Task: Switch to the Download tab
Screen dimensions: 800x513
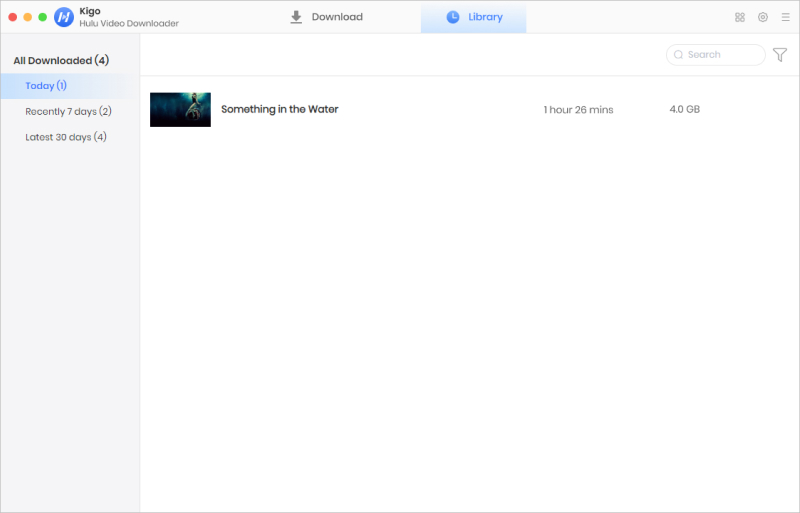Action: tap(327, 17)
